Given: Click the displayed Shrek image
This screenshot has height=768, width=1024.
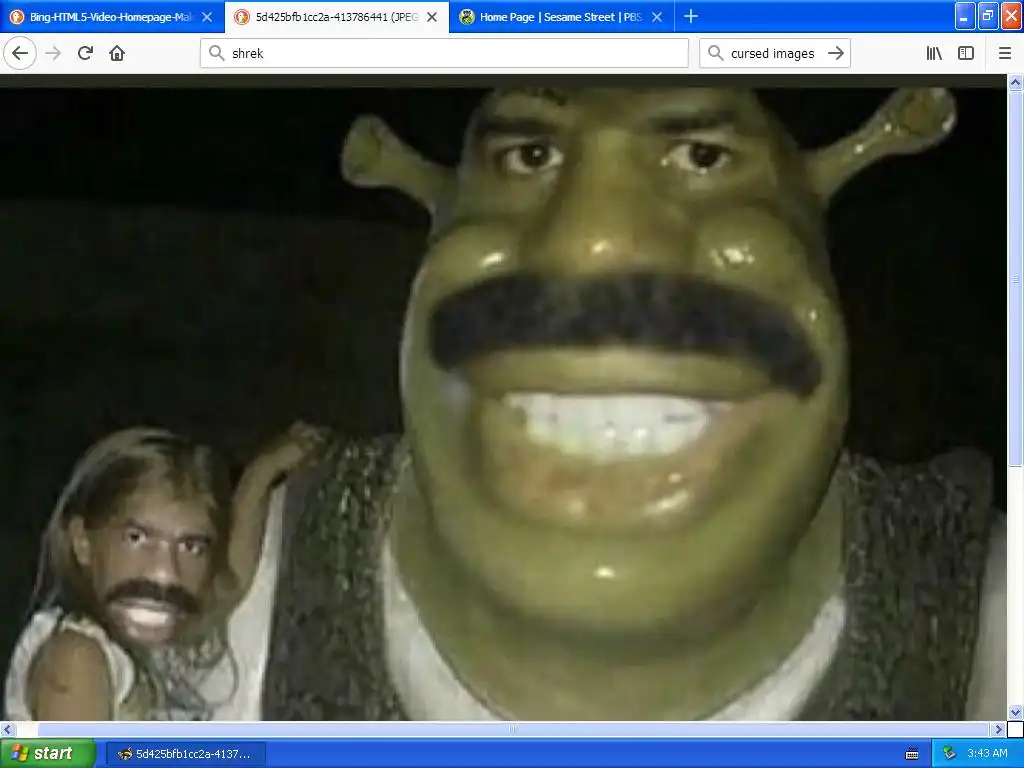Looking at the screenshot, I should coord(503,404).
